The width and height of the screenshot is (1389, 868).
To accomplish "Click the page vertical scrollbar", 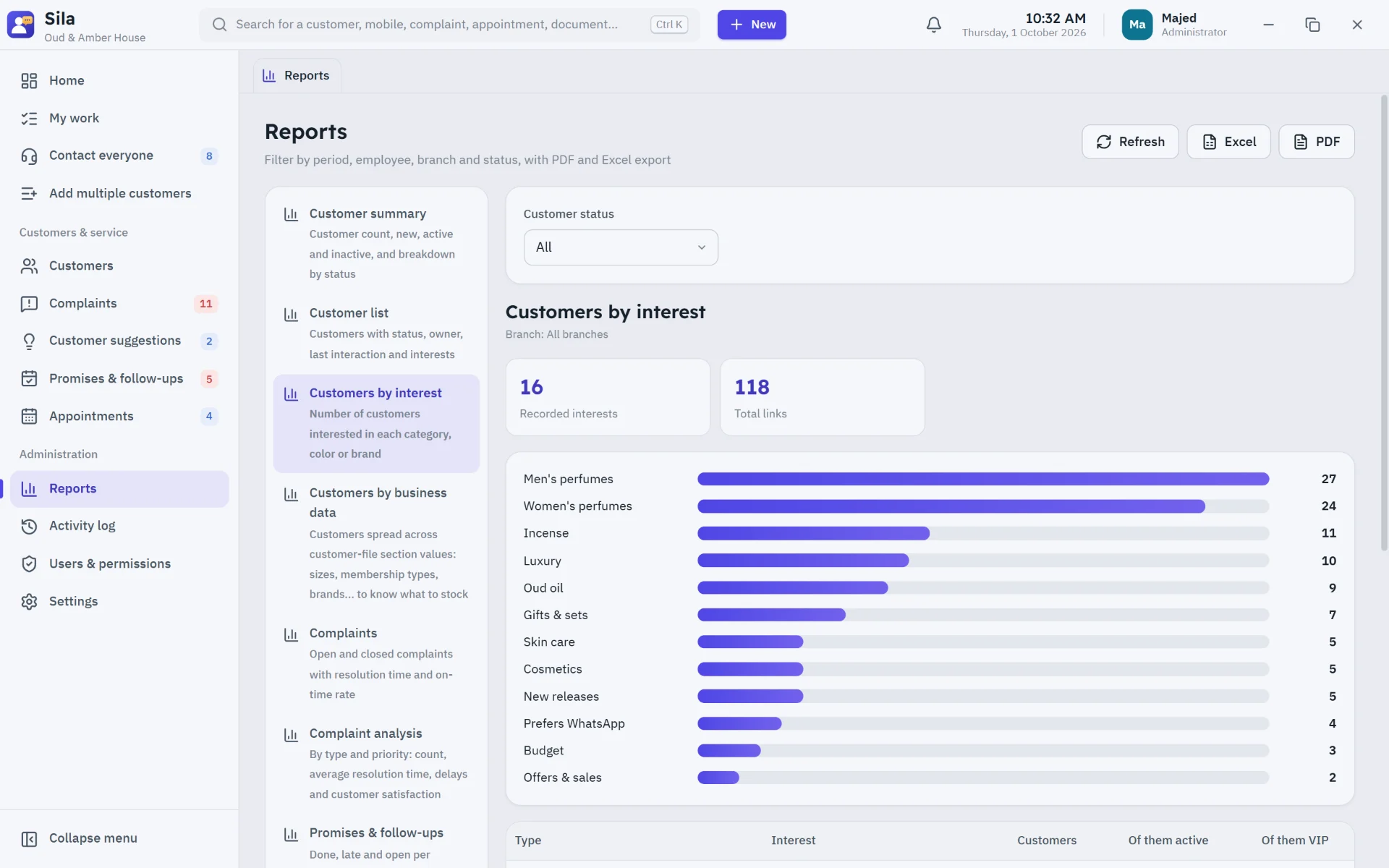I will coord(1384,323).
